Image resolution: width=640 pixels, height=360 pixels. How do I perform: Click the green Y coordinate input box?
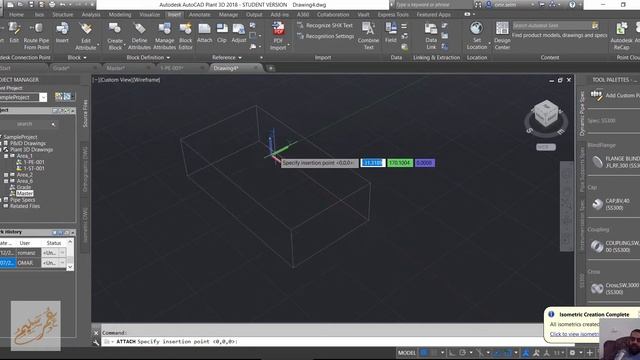400,163
